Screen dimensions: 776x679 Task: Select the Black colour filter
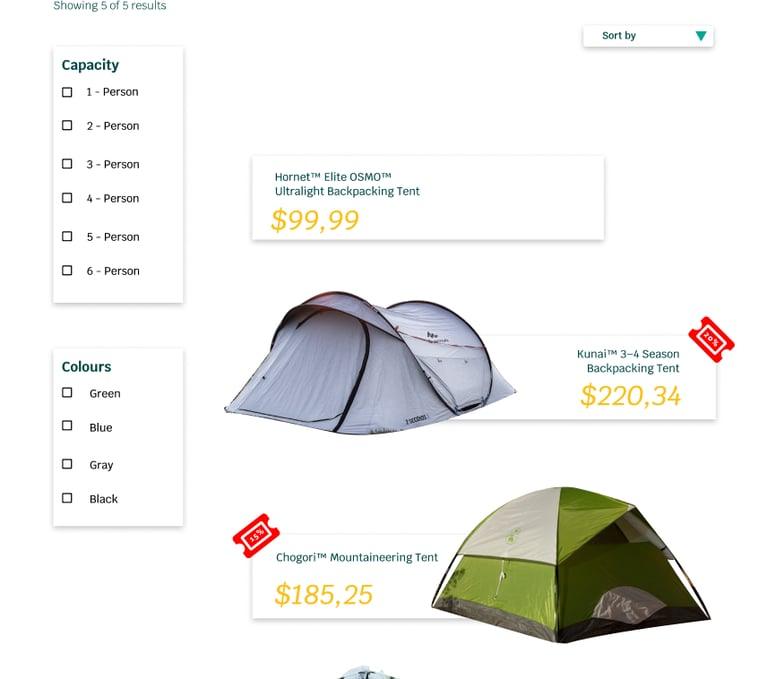[x=68, y=498]
